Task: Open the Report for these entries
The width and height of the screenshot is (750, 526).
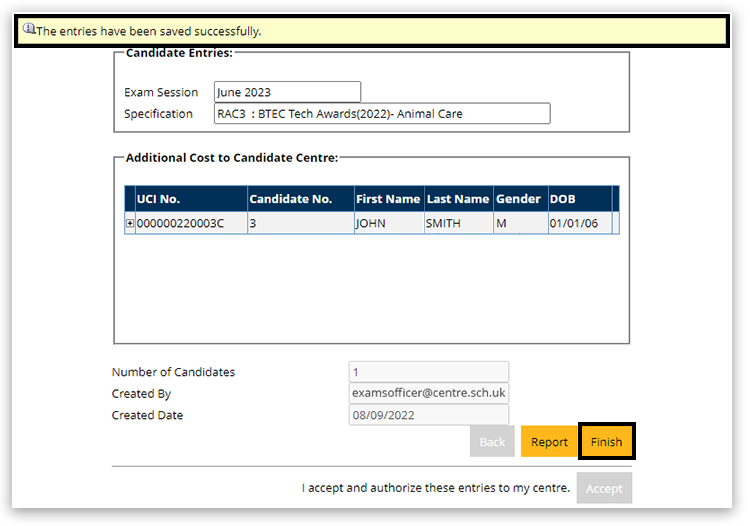Action: click(x=549, y=442)
